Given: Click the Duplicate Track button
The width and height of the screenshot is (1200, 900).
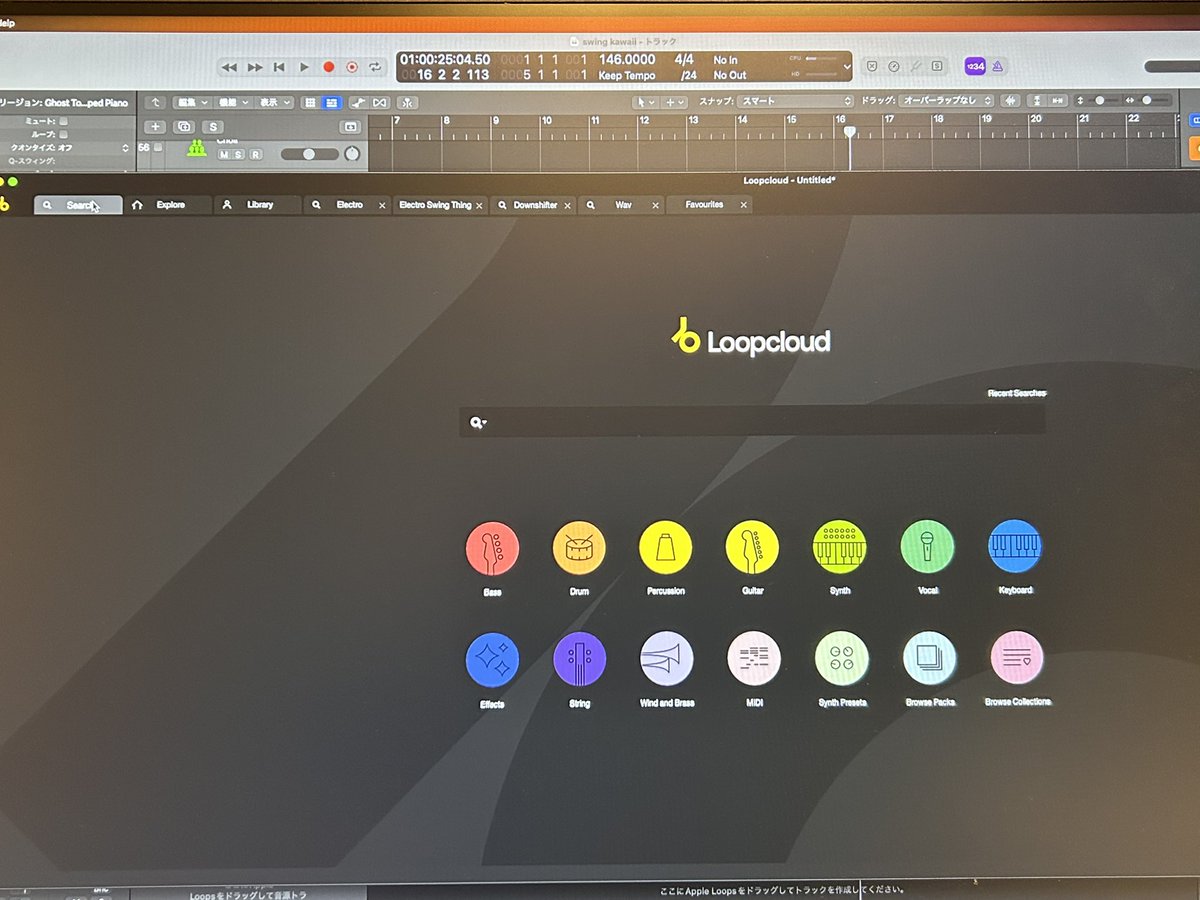Looking at the screenshot, I should 184,127.
